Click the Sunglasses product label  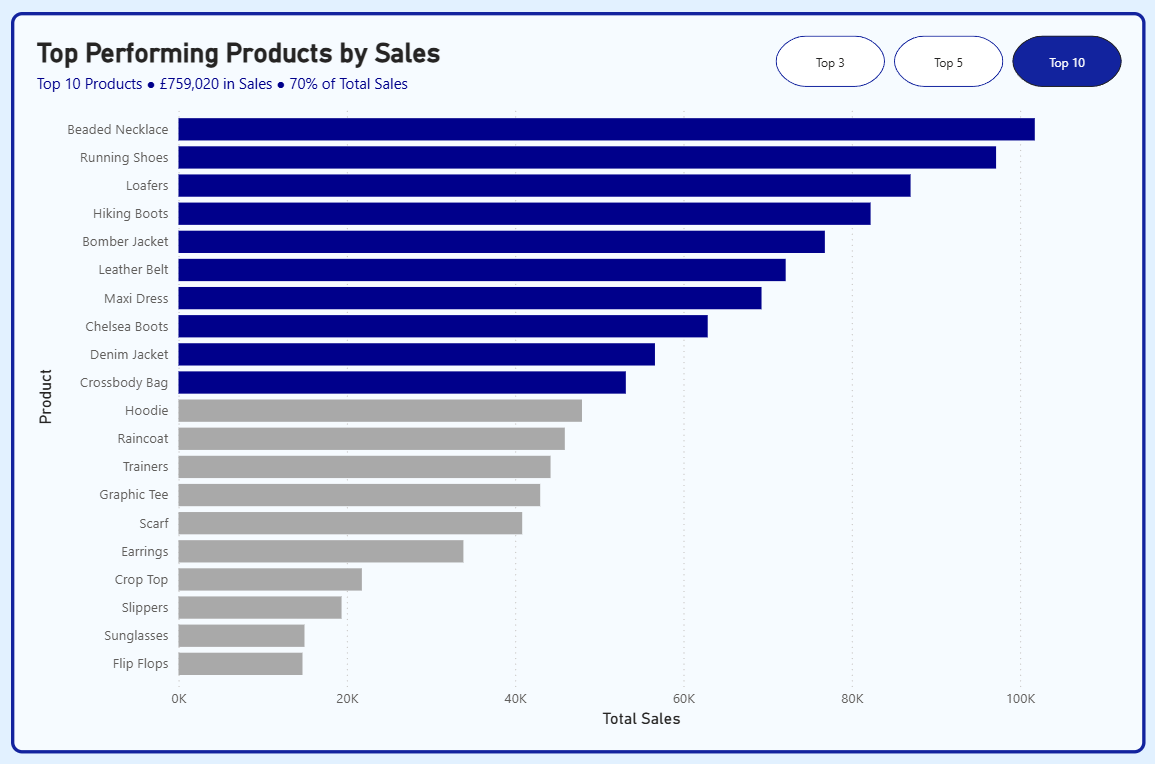136,635
